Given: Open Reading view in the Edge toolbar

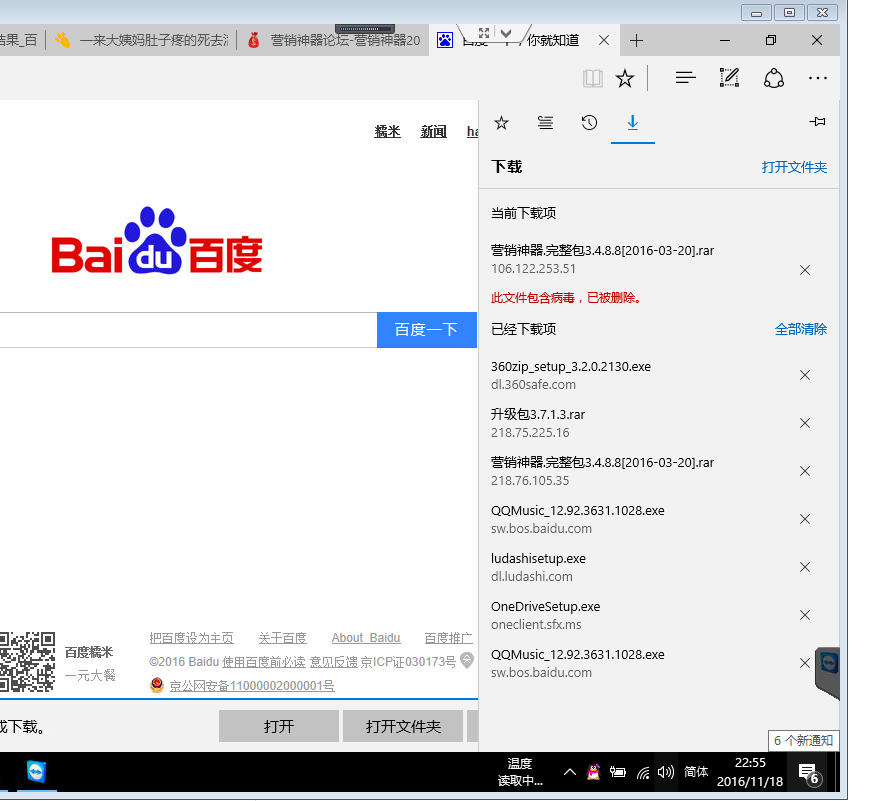Looking at the screenshot, I should pyautogui.click(x=593, y=78).
